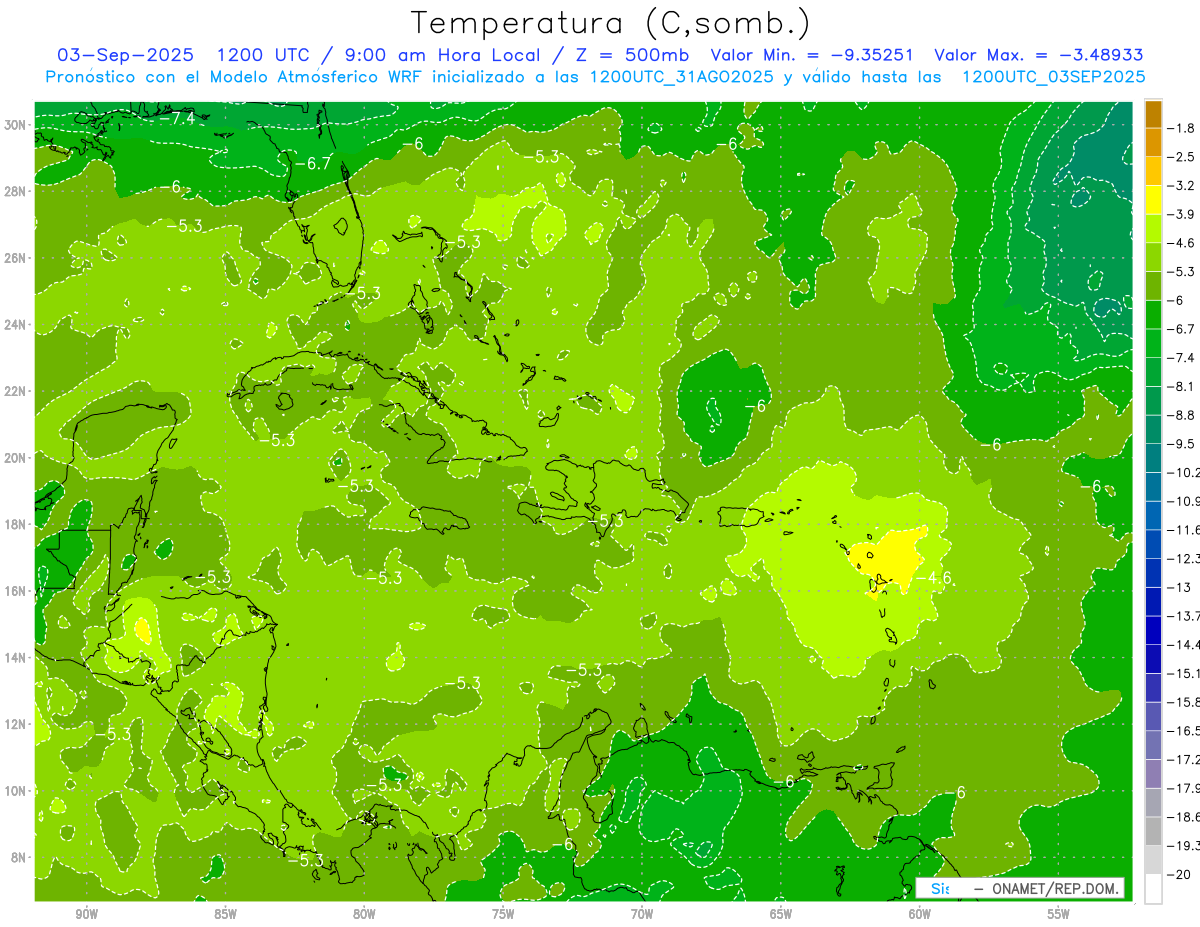Click the '90W' longitude axis label
Viewport: 1200px width, 927px height.
click(87, 914)
